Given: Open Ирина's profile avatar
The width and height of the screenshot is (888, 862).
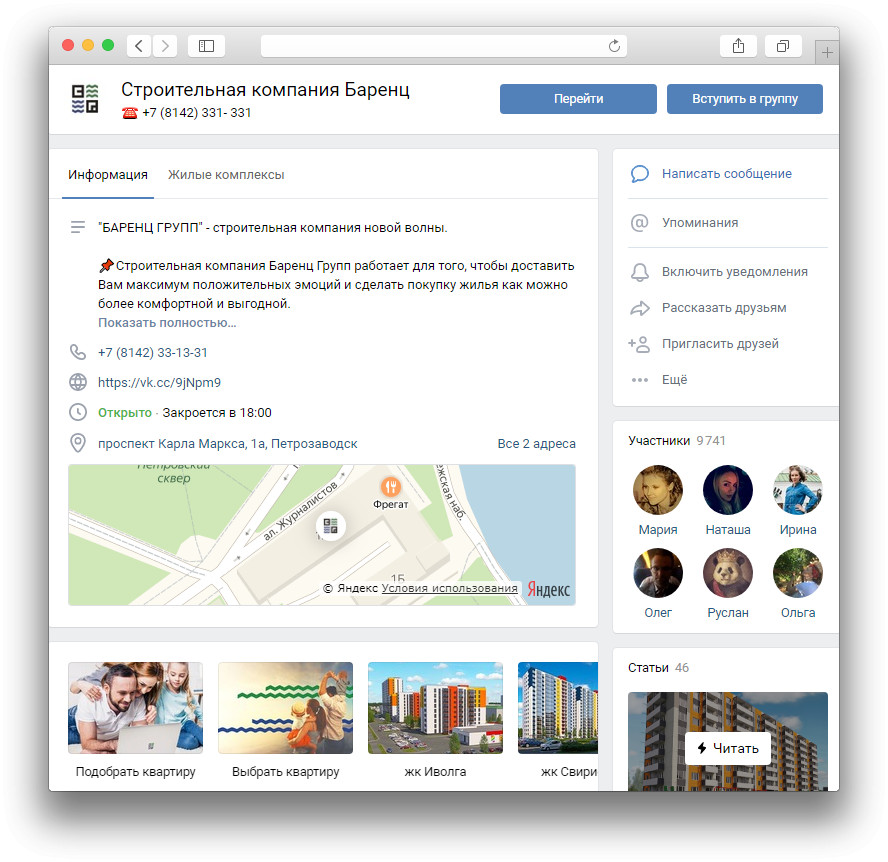Looking at the screenshot, I should pyautogui.click(x=797, y=490).
